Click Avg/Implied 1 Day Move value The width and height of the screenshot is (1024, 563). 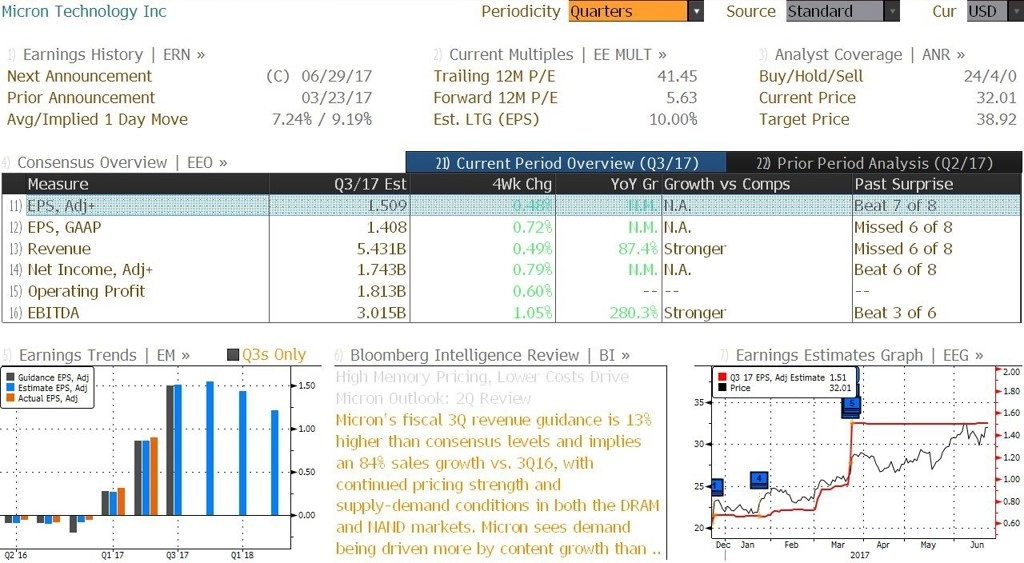pyautogui.click(x=322, y=120)
